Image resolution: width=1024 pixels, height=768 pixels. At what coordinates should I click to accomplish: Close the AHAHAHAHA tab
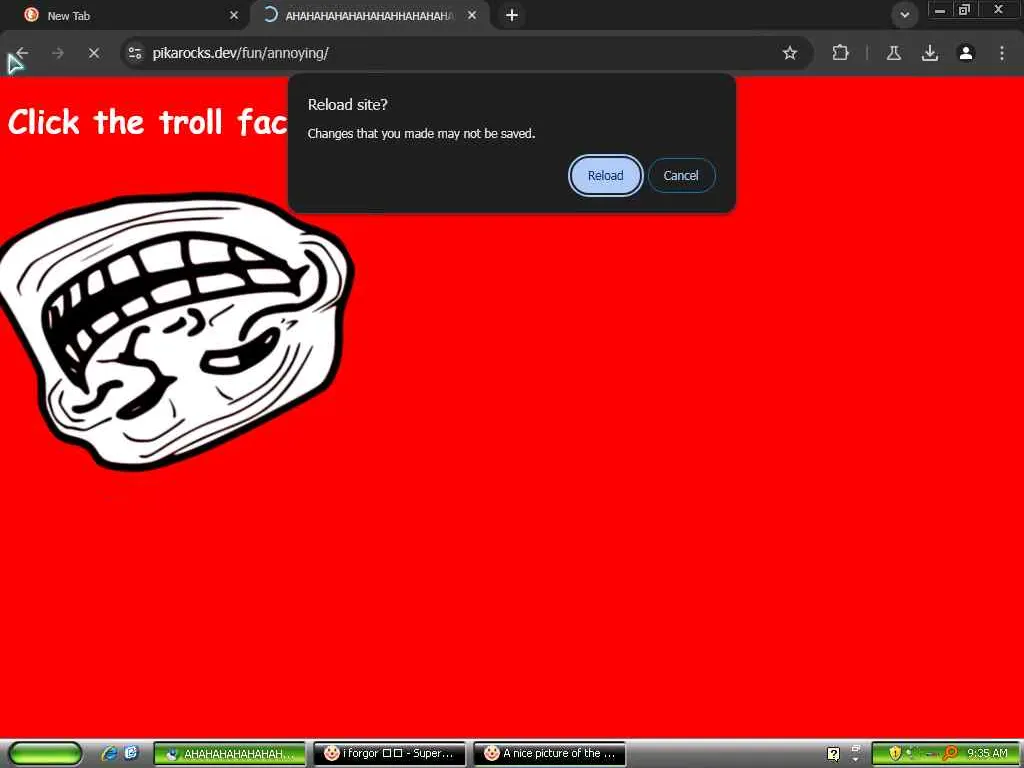[472, 15]
